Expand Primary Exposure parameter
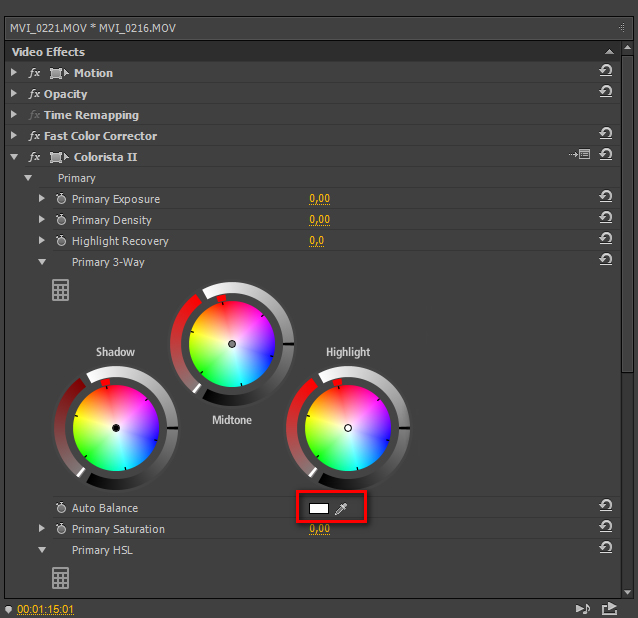 (42, 198)
